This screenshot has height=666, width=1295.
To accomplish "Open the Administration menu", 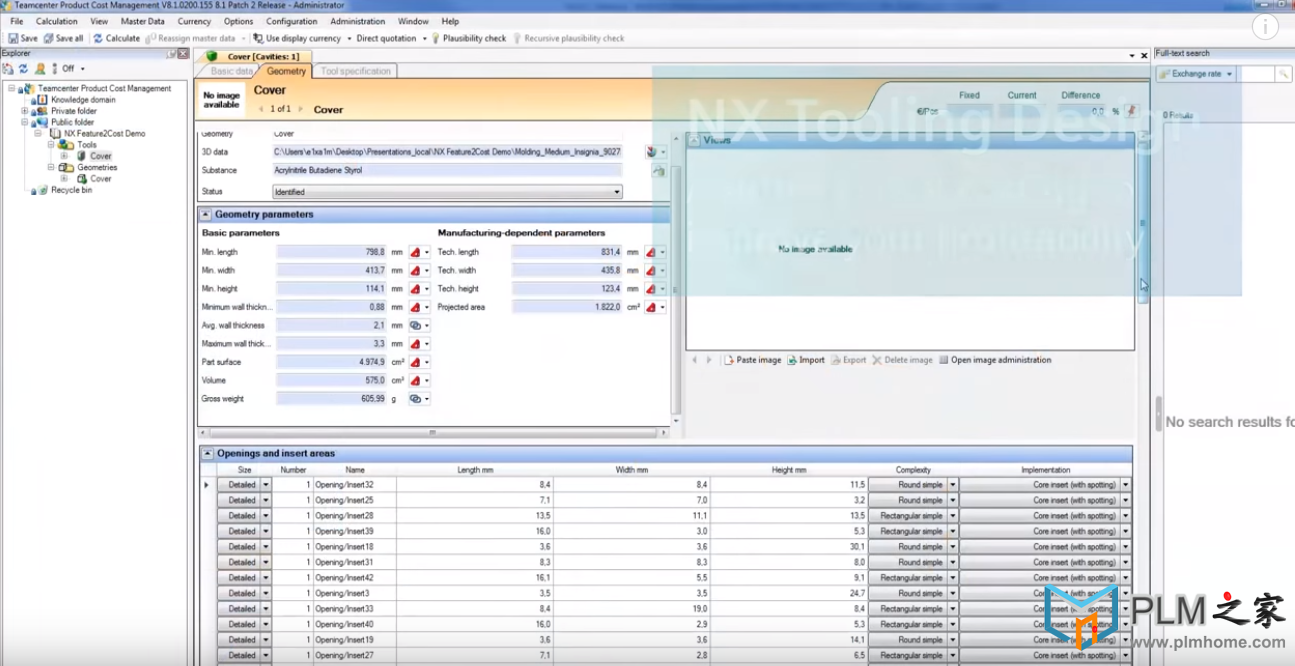I will click(357, 21).
